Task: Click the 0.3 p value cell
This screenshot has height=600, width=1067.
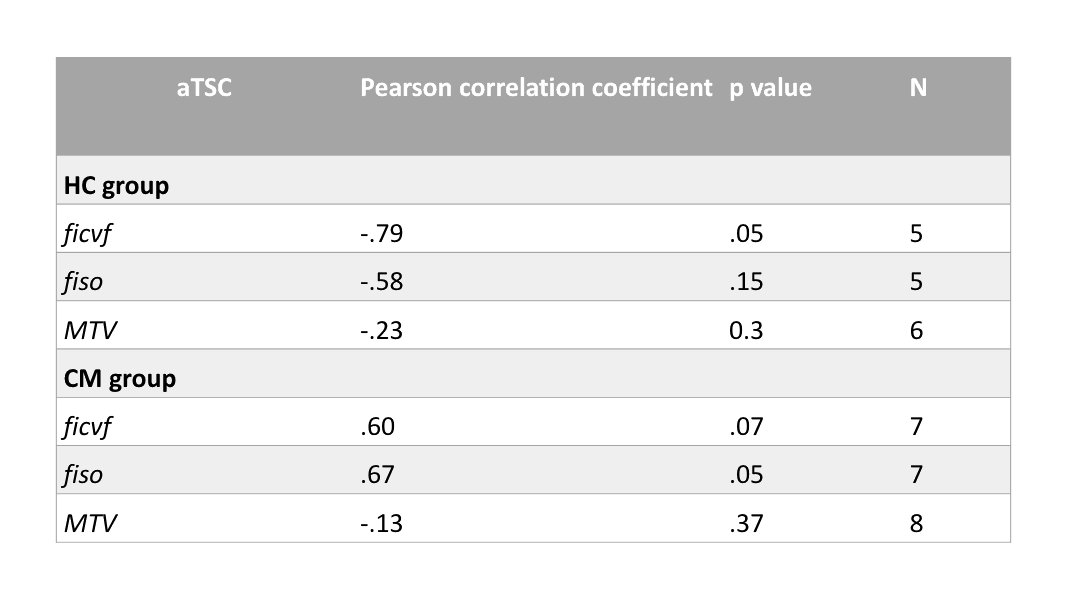Action: pos(746,331)
